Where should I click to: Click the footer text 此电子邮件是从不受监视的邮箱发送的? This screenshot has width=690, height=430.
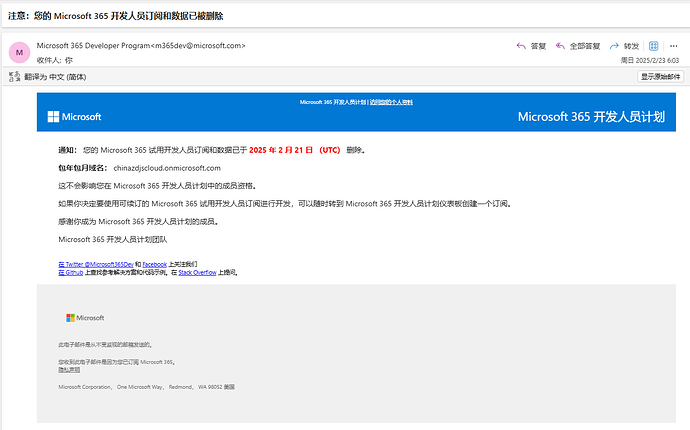pyautogui.click(x=106, y=345)
